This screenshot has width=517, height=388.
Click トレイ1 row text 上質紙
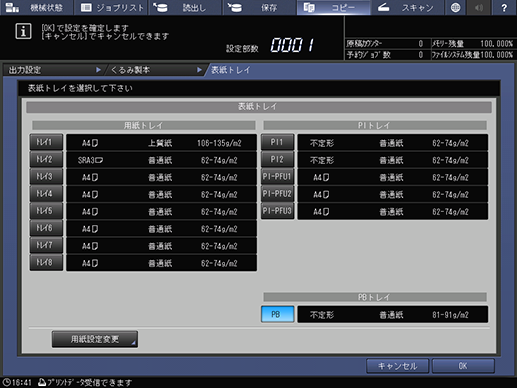click(160, 143)
